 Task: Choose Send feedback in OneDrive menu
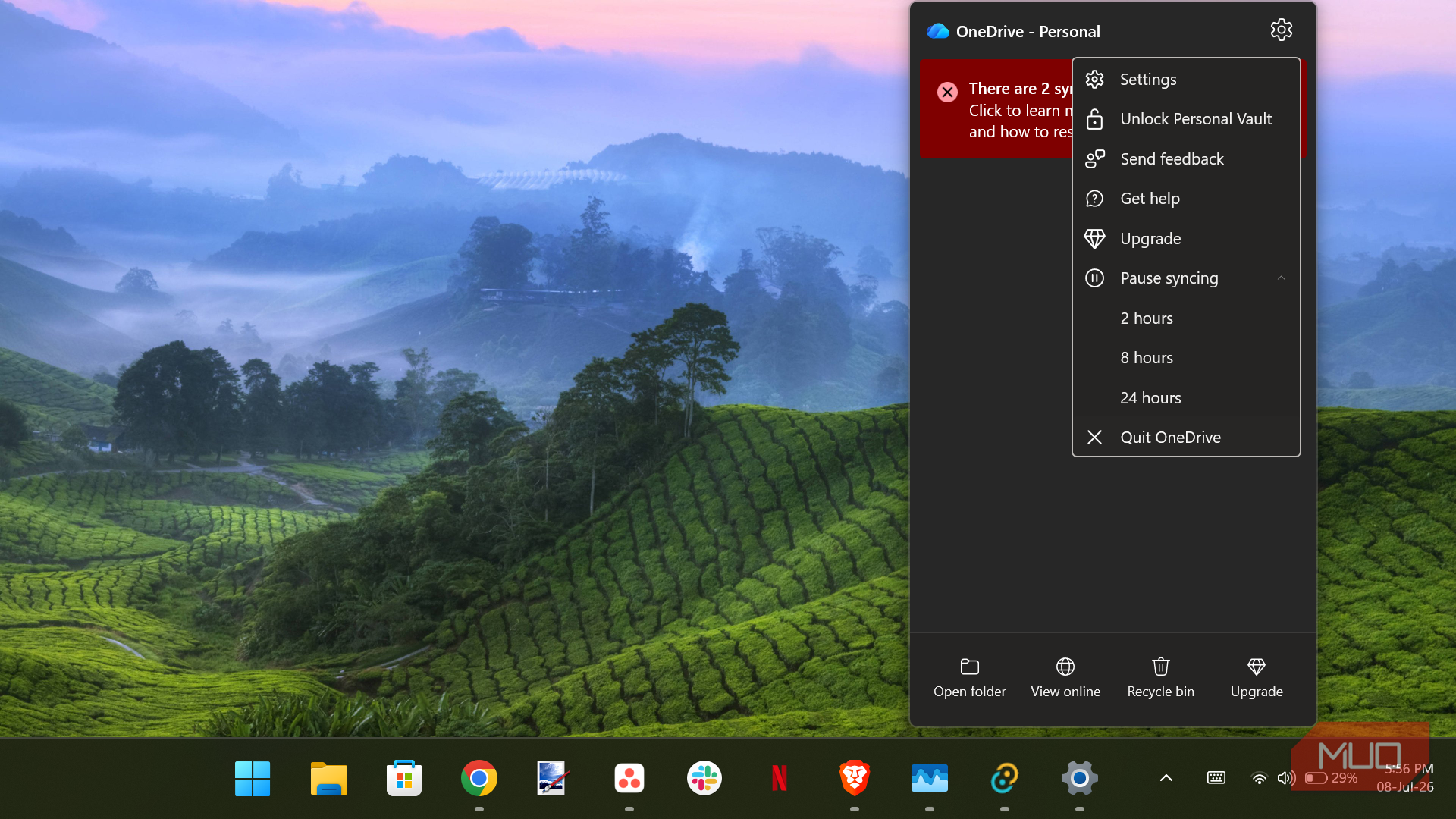point(1186,159)
